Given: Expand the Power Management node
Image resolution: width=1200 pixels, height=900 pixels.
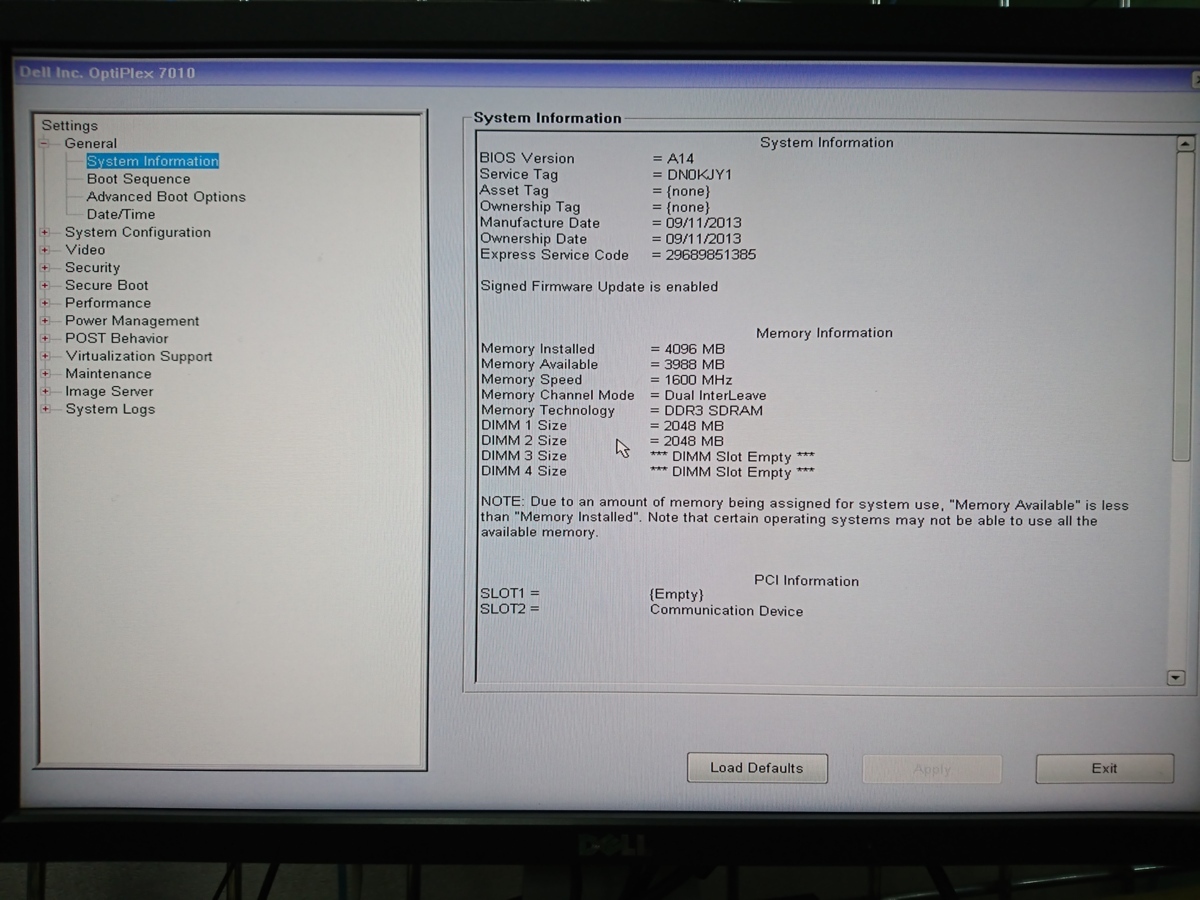Looking at the screenshot, I should click(x=45, y=321).
